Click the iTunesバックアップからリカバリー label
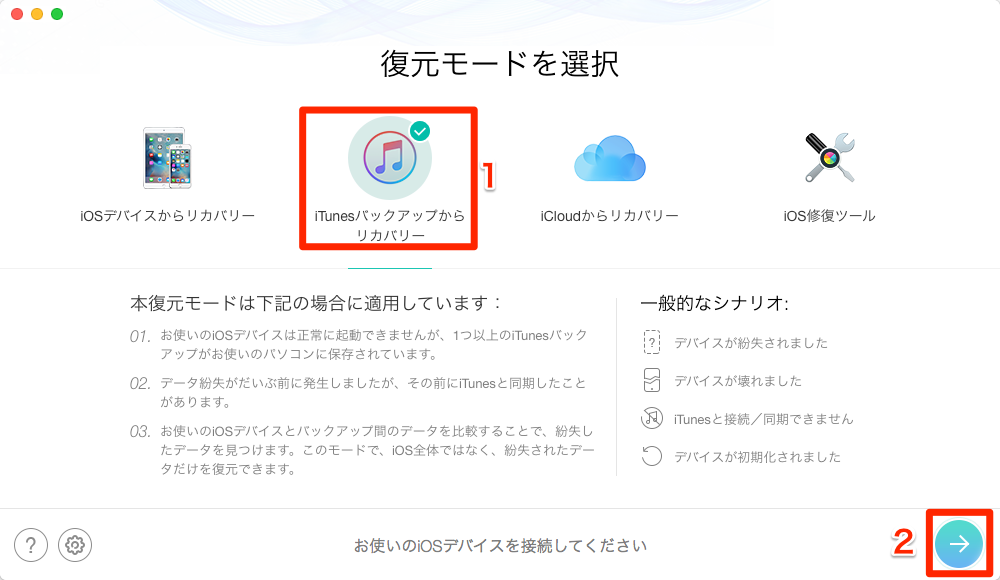Screen dimensions: 1000x580 tap(390, 225)
